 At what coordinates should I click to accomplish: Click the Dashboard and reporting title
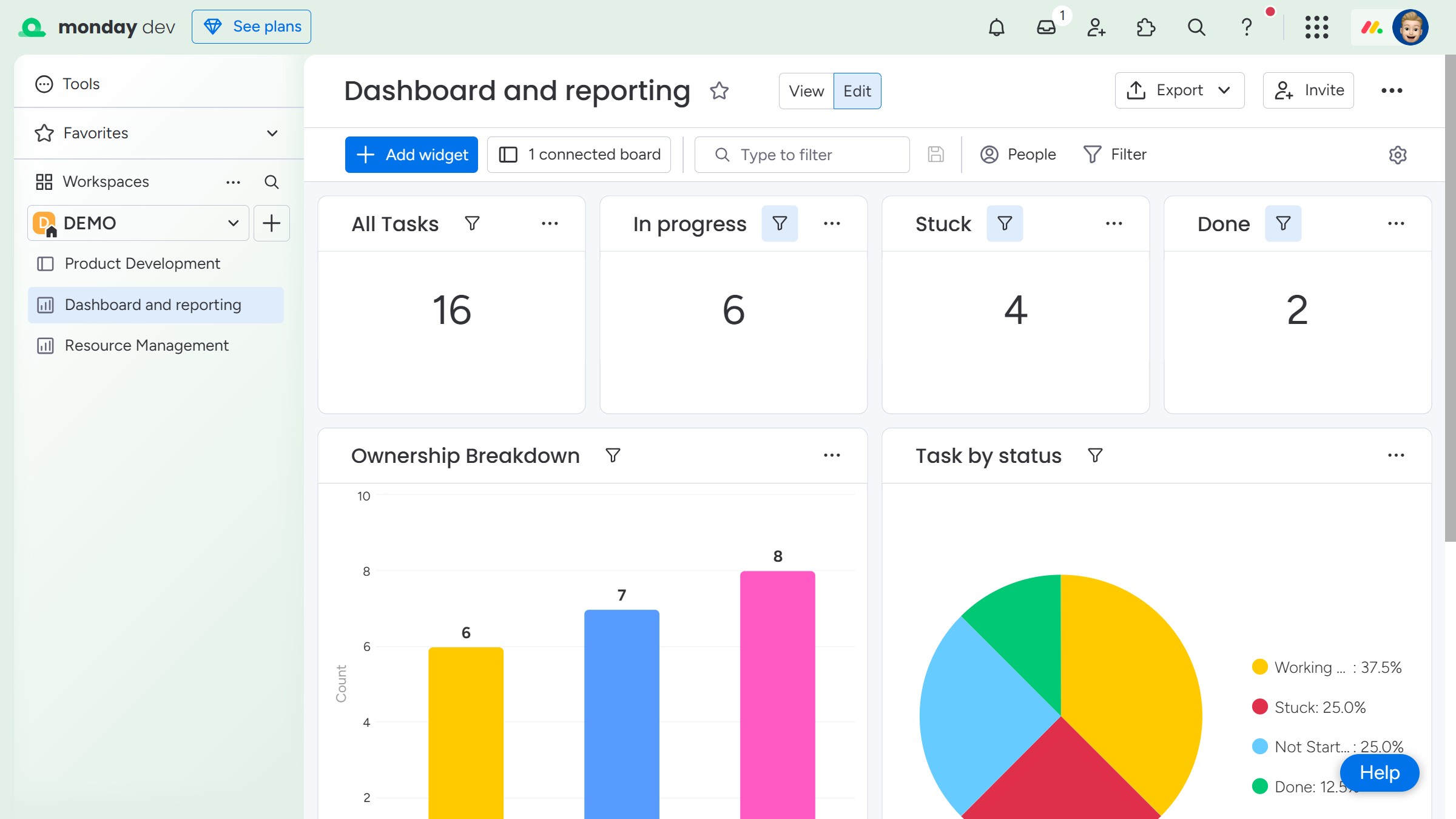click(517, 90)
